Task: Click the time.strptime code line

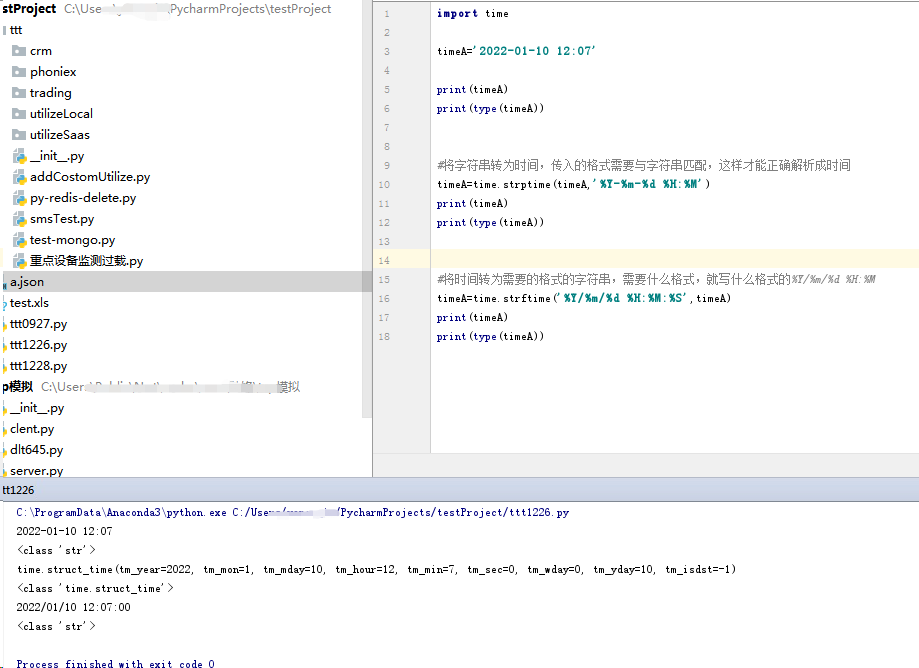Action: (x=573, y=185)
